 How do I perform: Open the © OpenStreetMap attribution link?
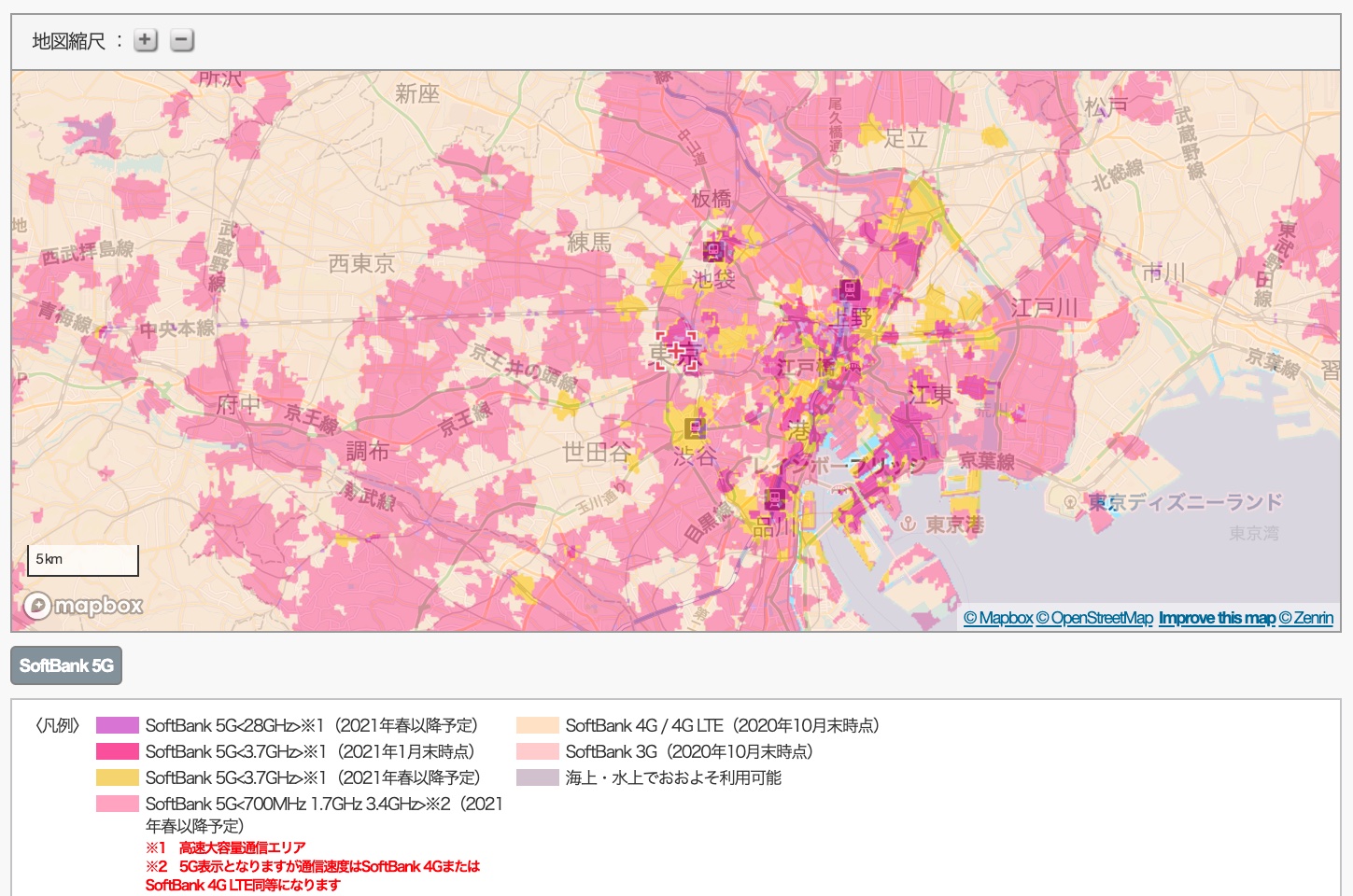[x=1094, y=618]
